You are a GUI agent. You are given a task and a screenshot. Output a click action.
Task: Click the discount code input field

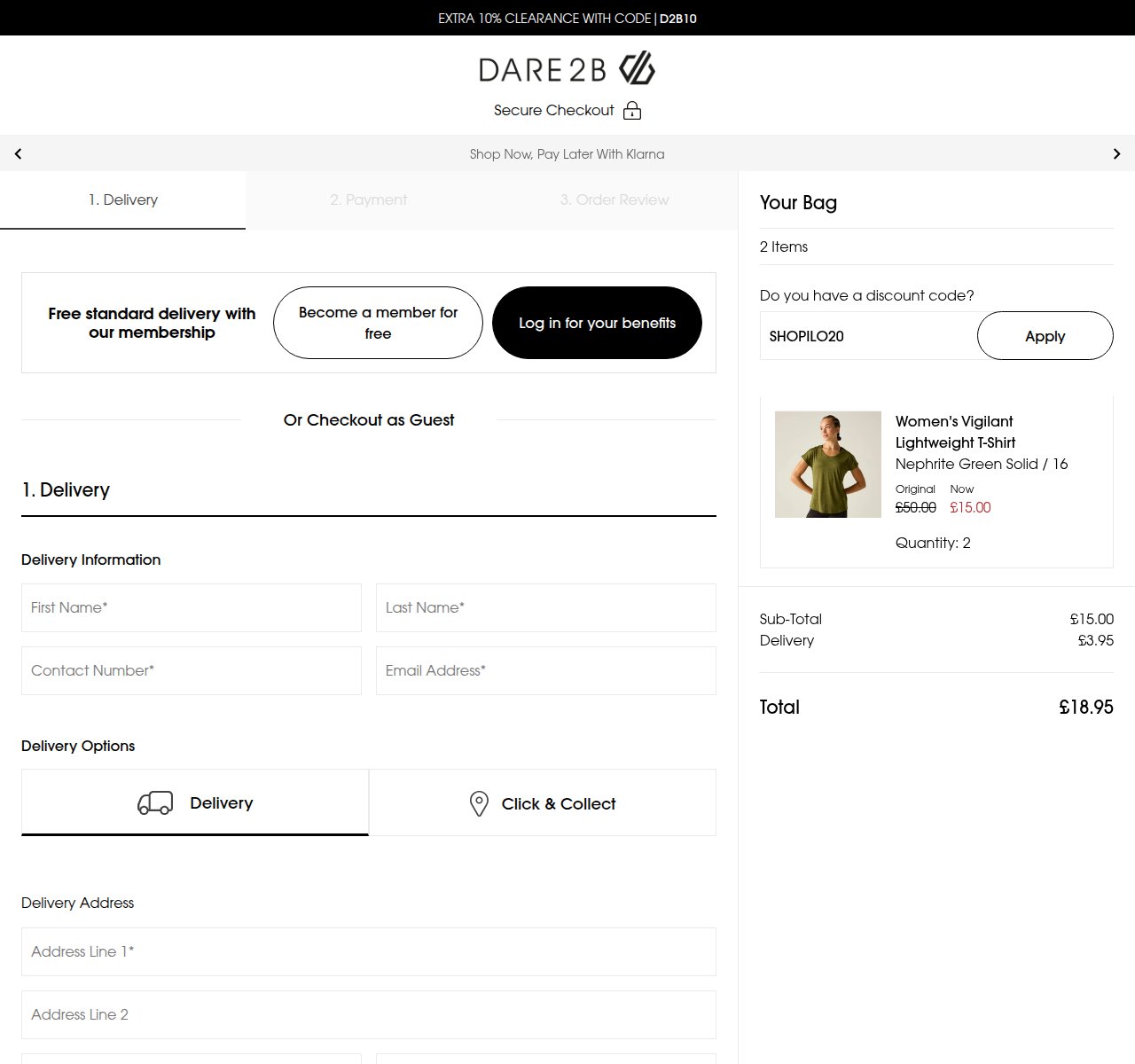point(869,336)
